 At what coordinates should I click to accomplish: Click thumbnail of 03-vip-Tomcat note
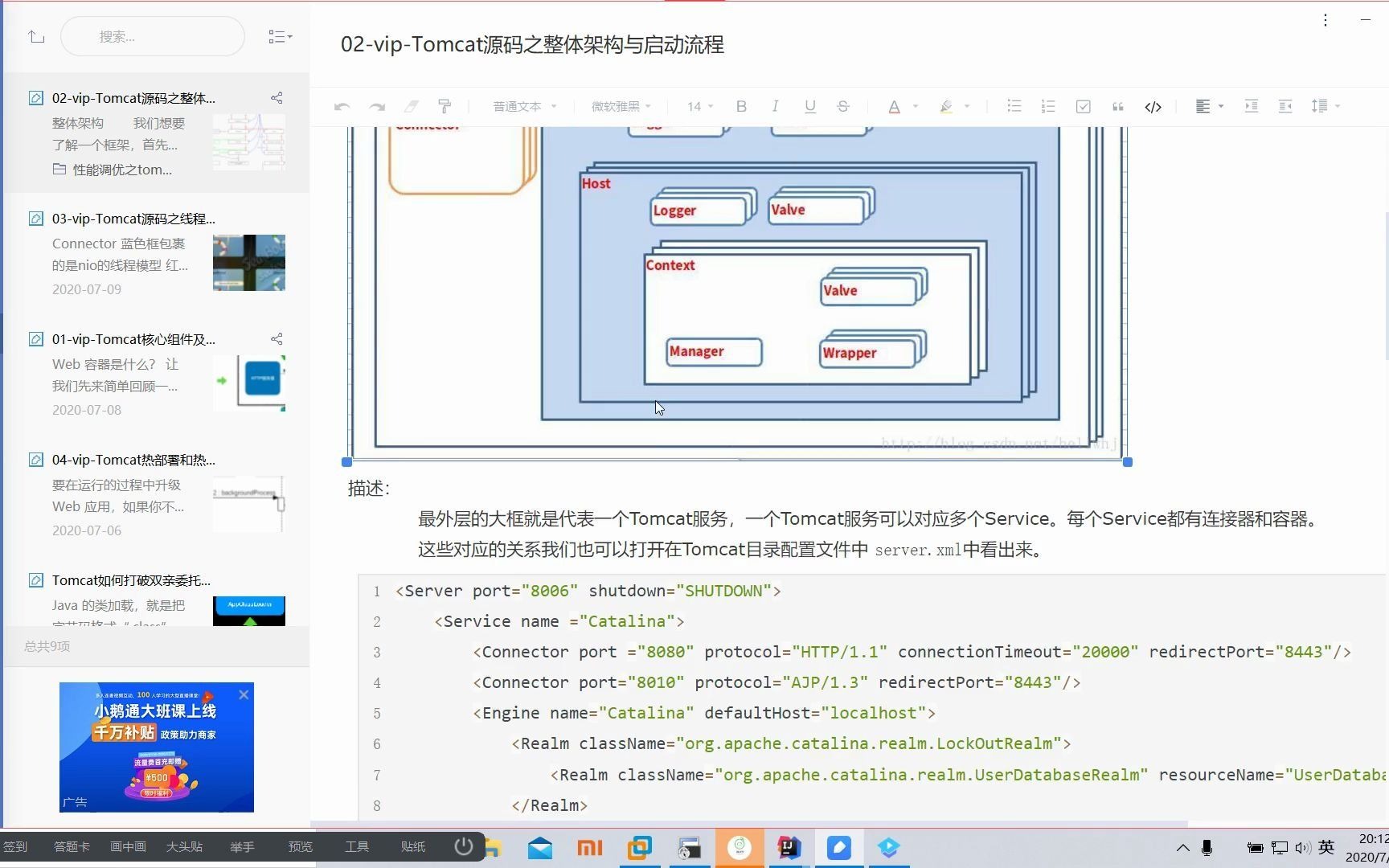pyautogui.click(x=249, y=263)
